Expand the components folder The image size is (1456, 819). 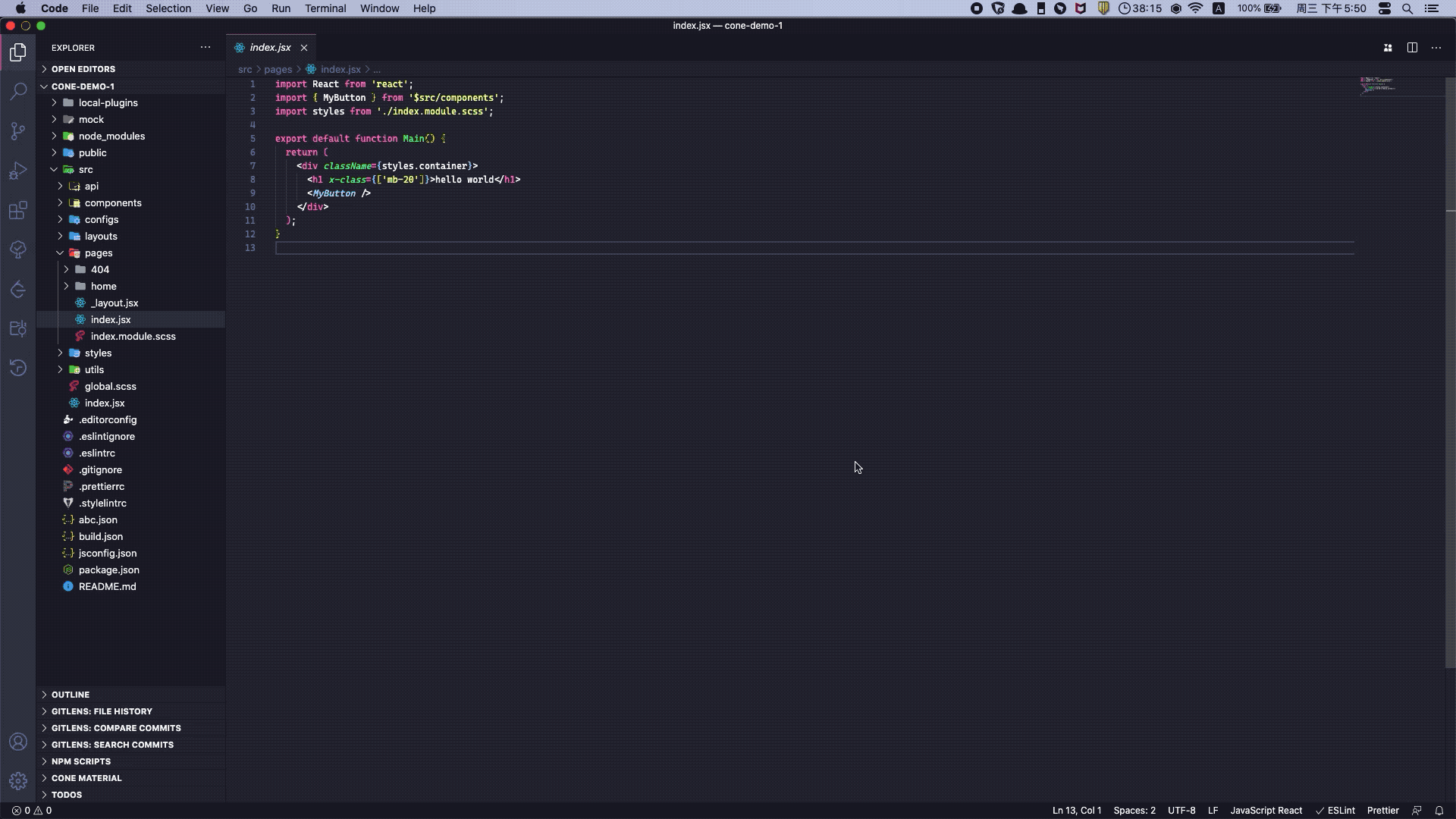tap(113, 202)
